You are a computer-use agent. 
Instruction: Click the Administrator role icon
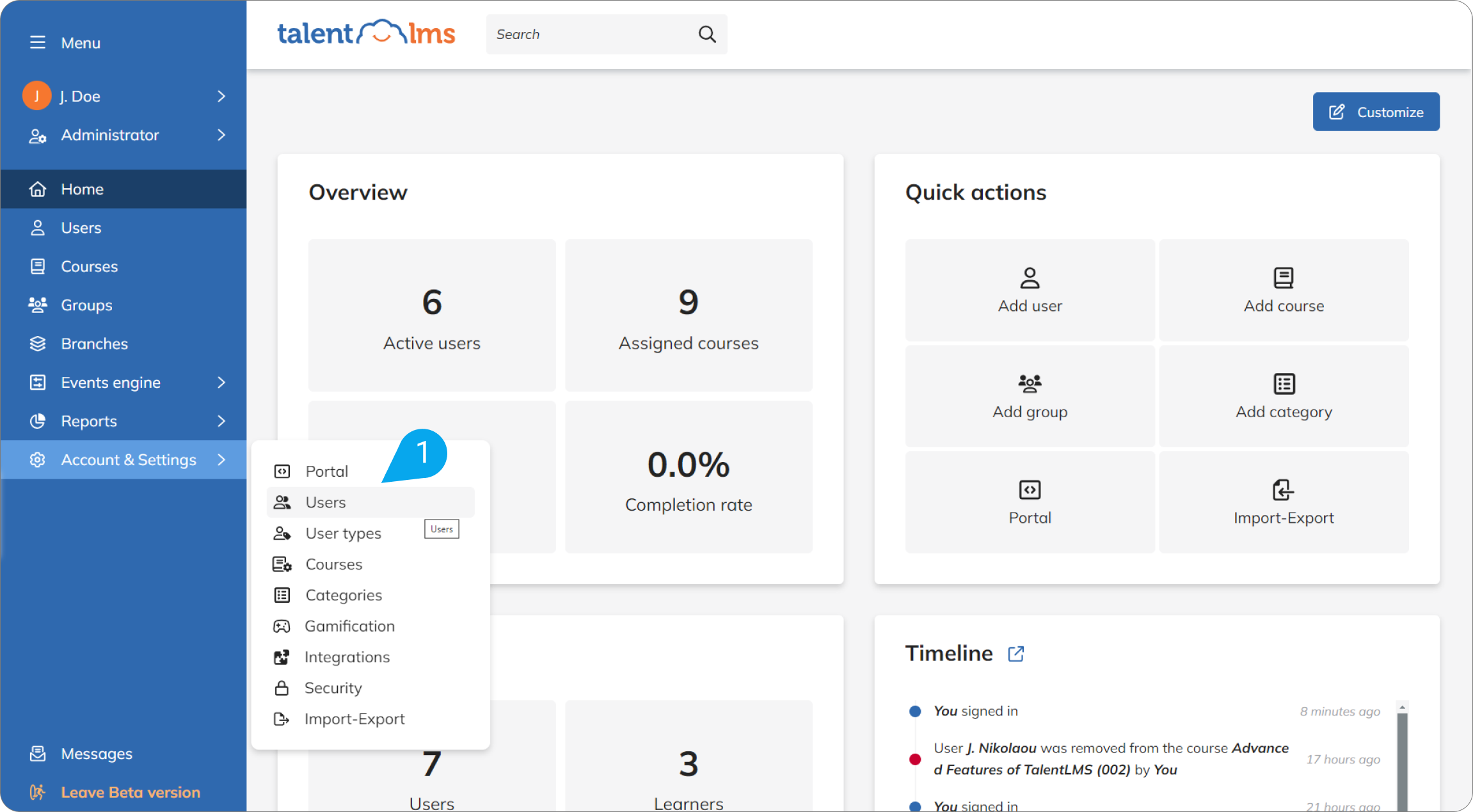pos(37,136)
